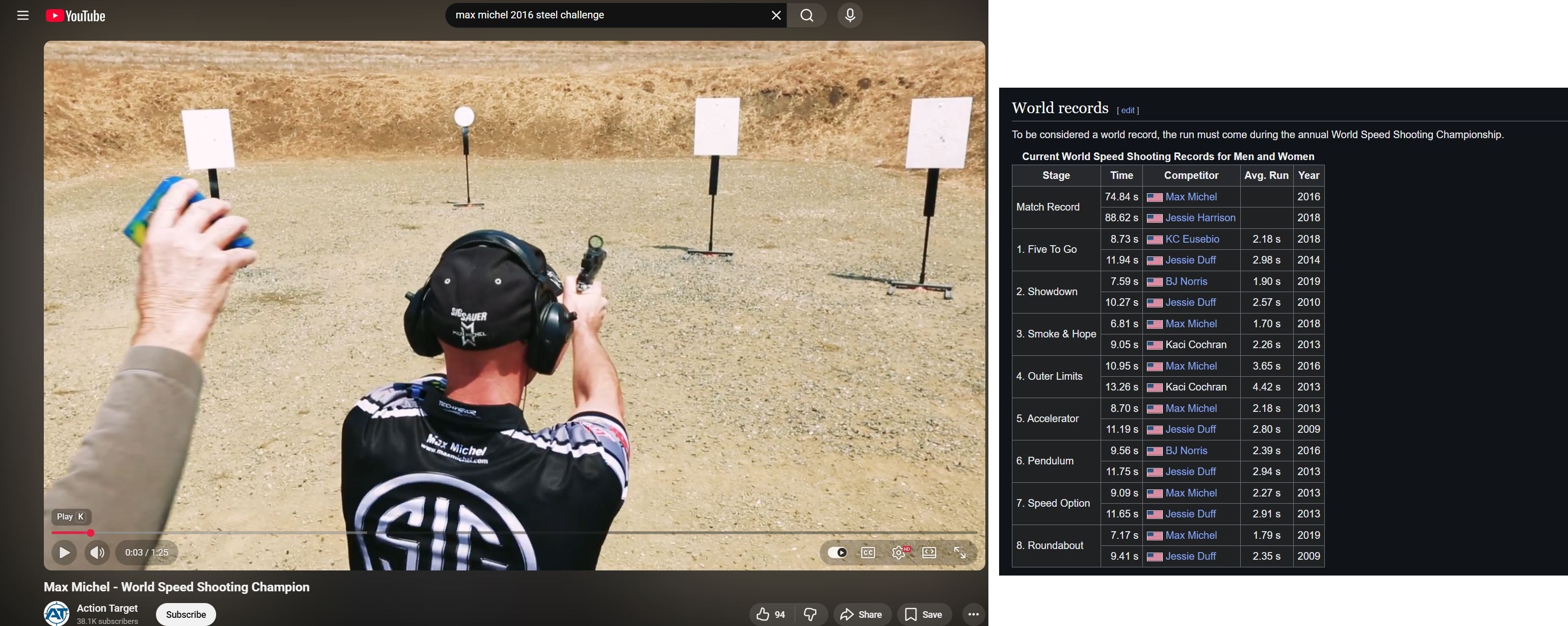This screenshot has width=1568, height=626.
Task: Open more actions ellipsis menu
Action: [973, 614]
